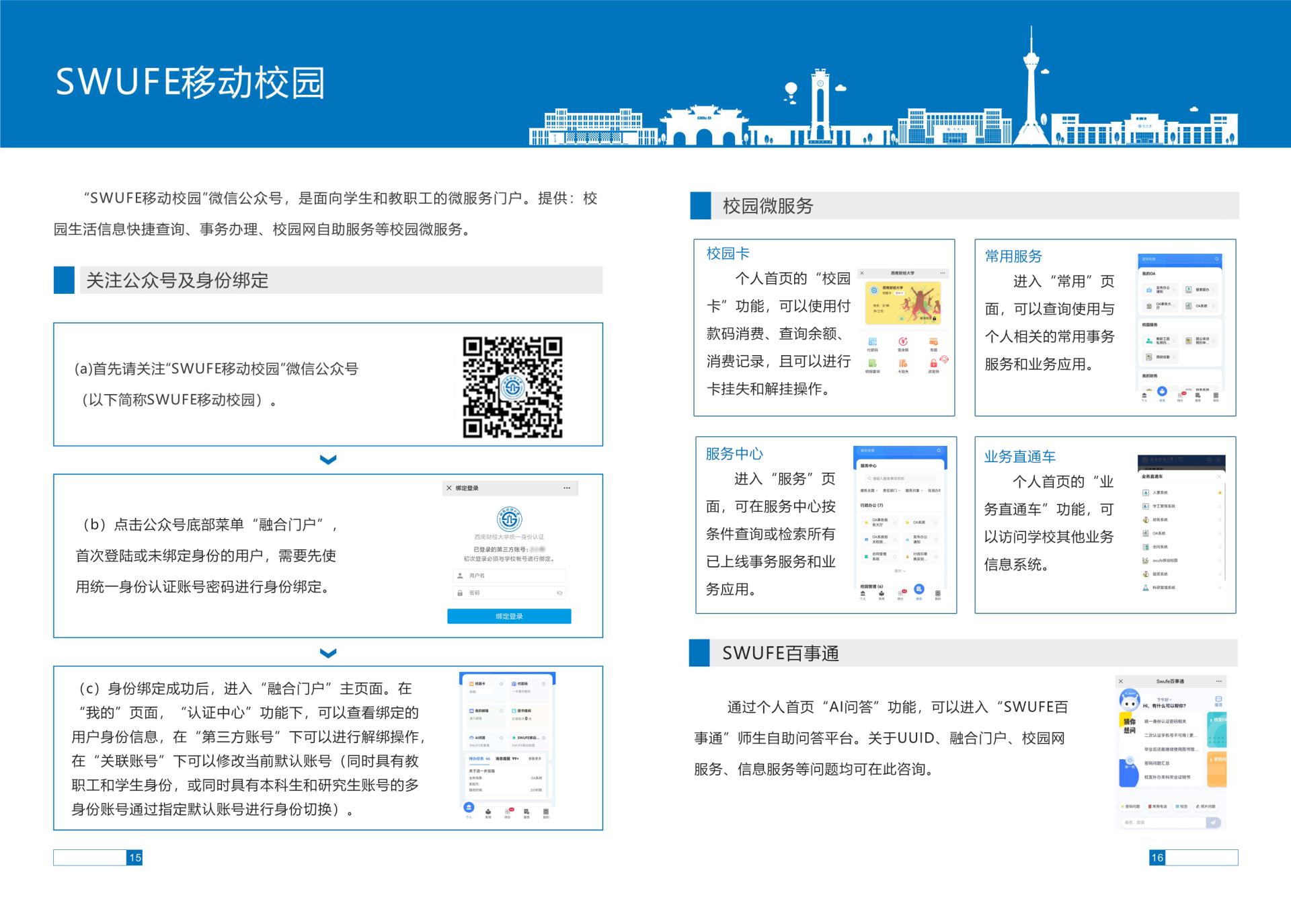1291x924 pixels.
Task: Select 人事系统 in 业务直通车 list
Action: click(x=1160, y=492)
